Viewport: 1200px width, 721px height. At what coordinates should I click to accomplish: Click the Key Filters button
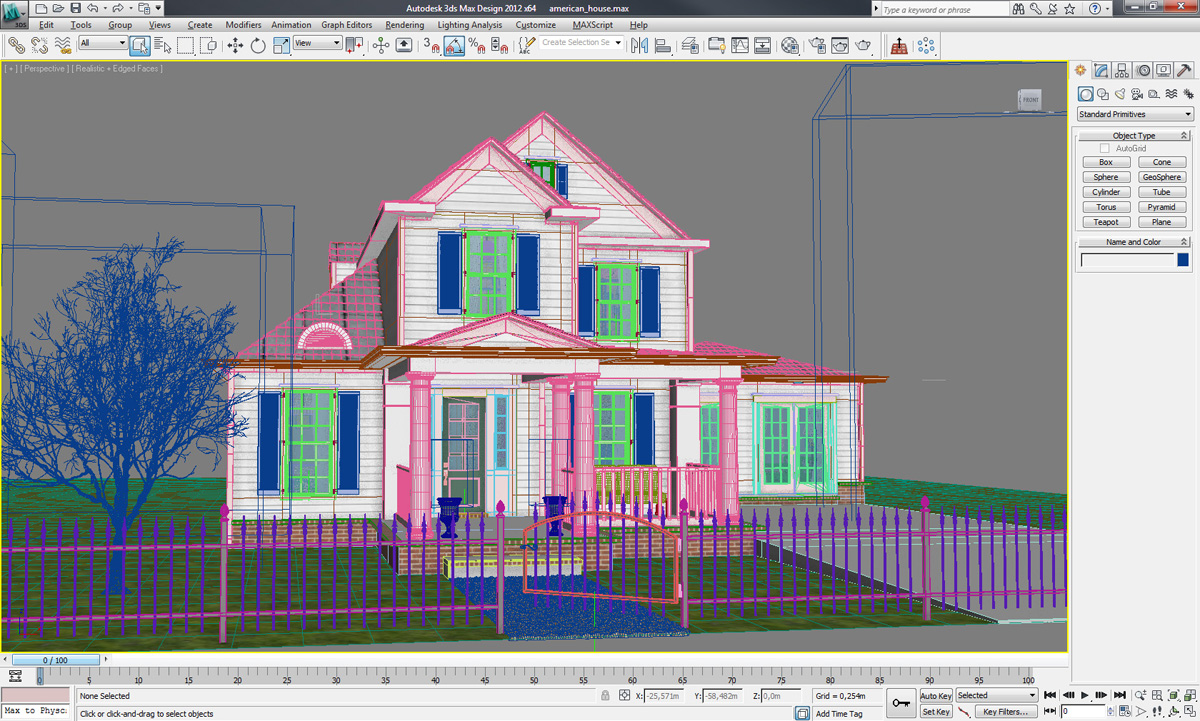1005,712
